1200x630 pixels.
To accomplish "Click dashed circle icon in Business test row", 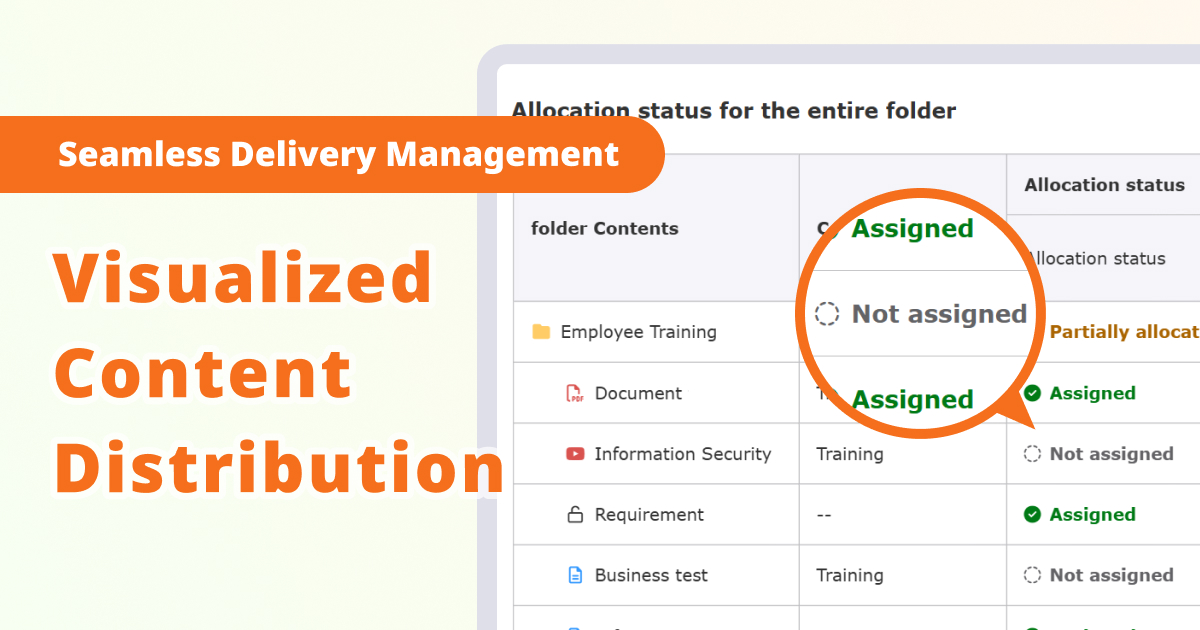I will coord(1033,575).
